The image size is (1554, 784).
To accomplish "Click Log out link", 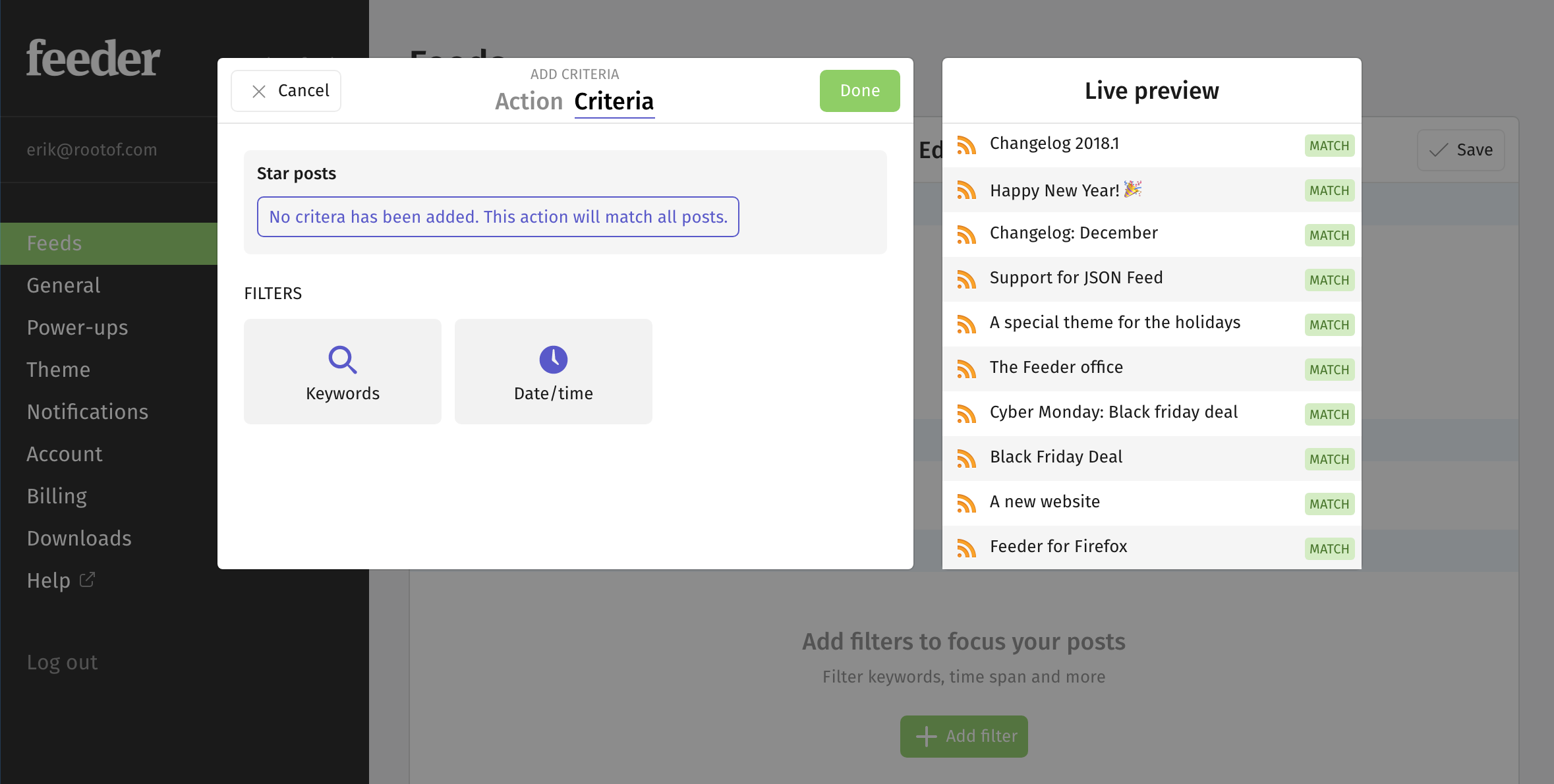I will pos(62,663).
